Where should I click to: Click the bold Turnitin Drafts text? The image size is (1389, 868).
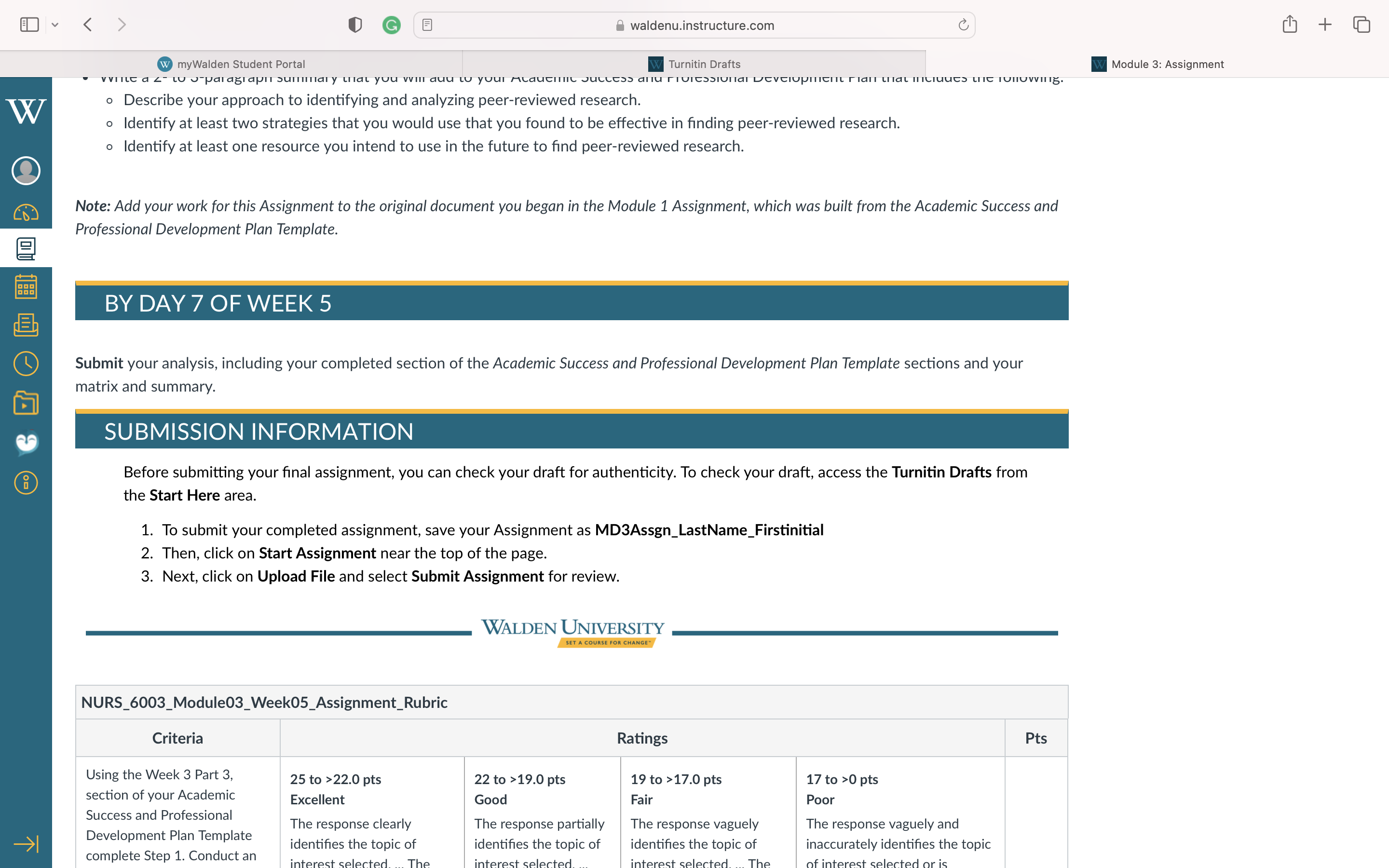pos(941,472)
